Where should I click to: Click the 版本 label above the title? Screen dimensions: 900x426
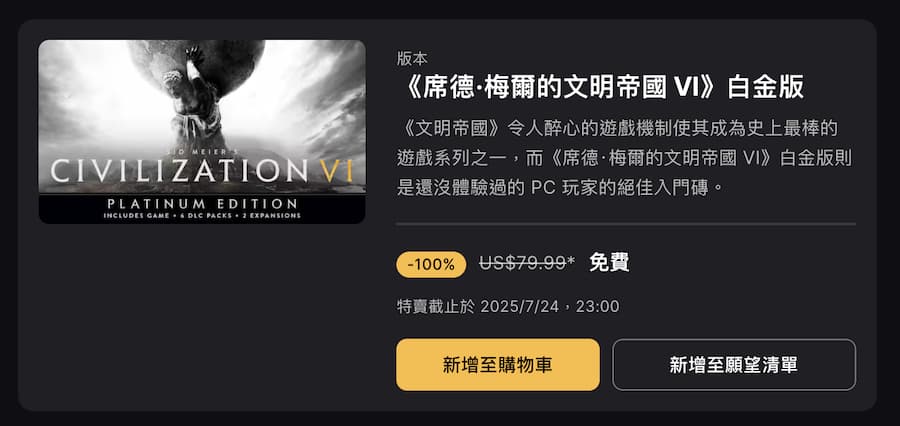pyautogui.click(x=412, y=58)
